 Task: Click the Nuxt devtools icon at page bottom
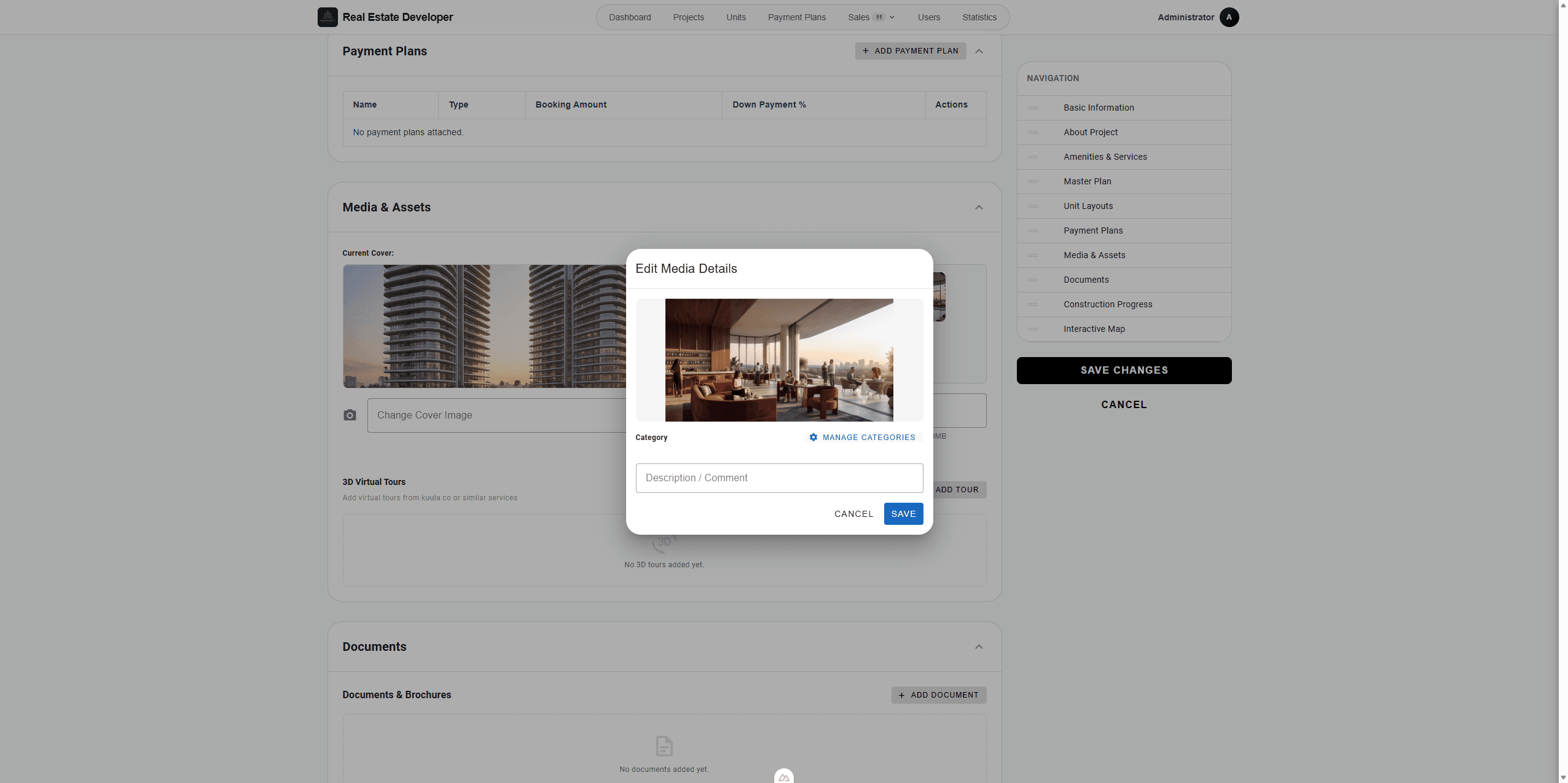[783, 777]
